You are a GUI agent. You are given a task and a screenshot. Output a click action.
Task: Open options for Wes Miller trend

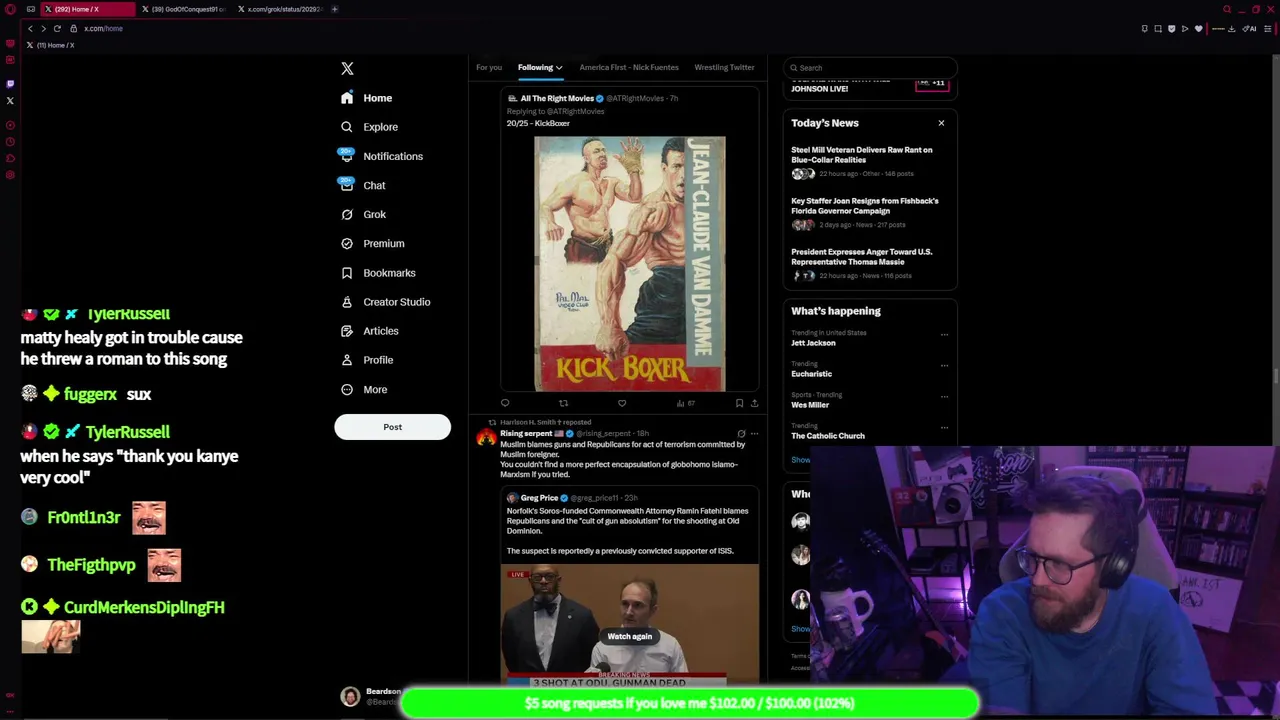click(x=944, y=397)
